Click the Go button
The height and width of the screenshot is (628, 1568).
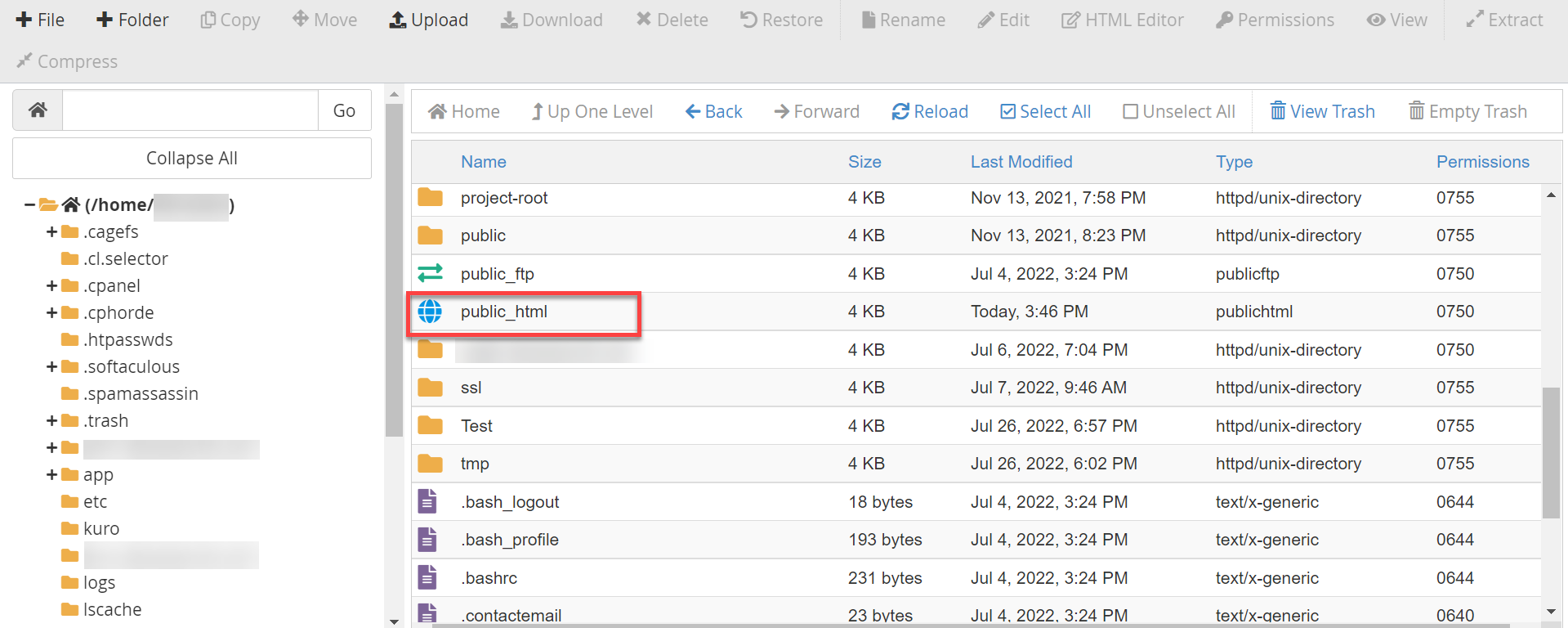tap(344, 110)
